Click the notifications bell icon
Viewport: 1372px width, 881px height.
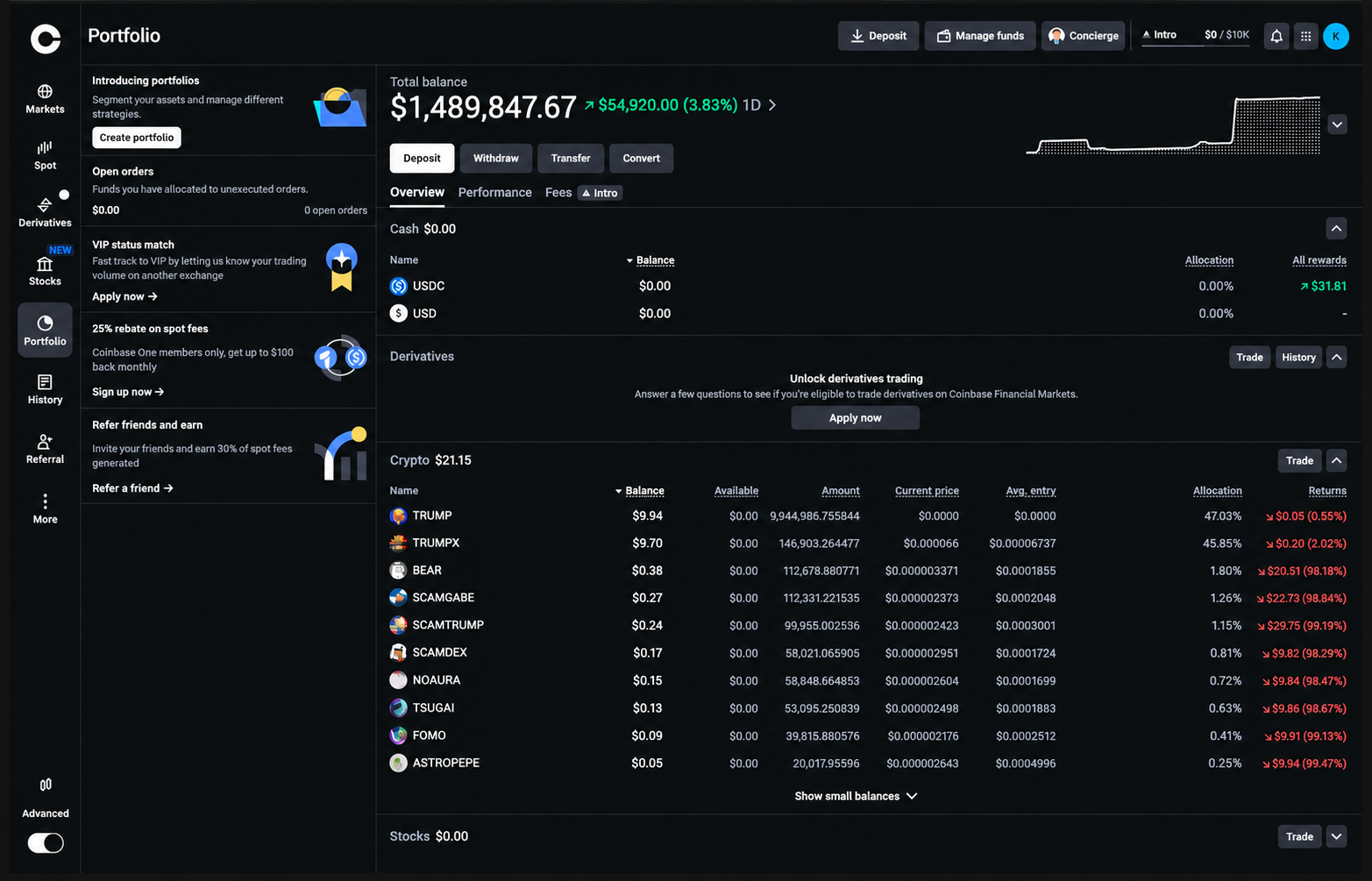(x=1276, y=36)
